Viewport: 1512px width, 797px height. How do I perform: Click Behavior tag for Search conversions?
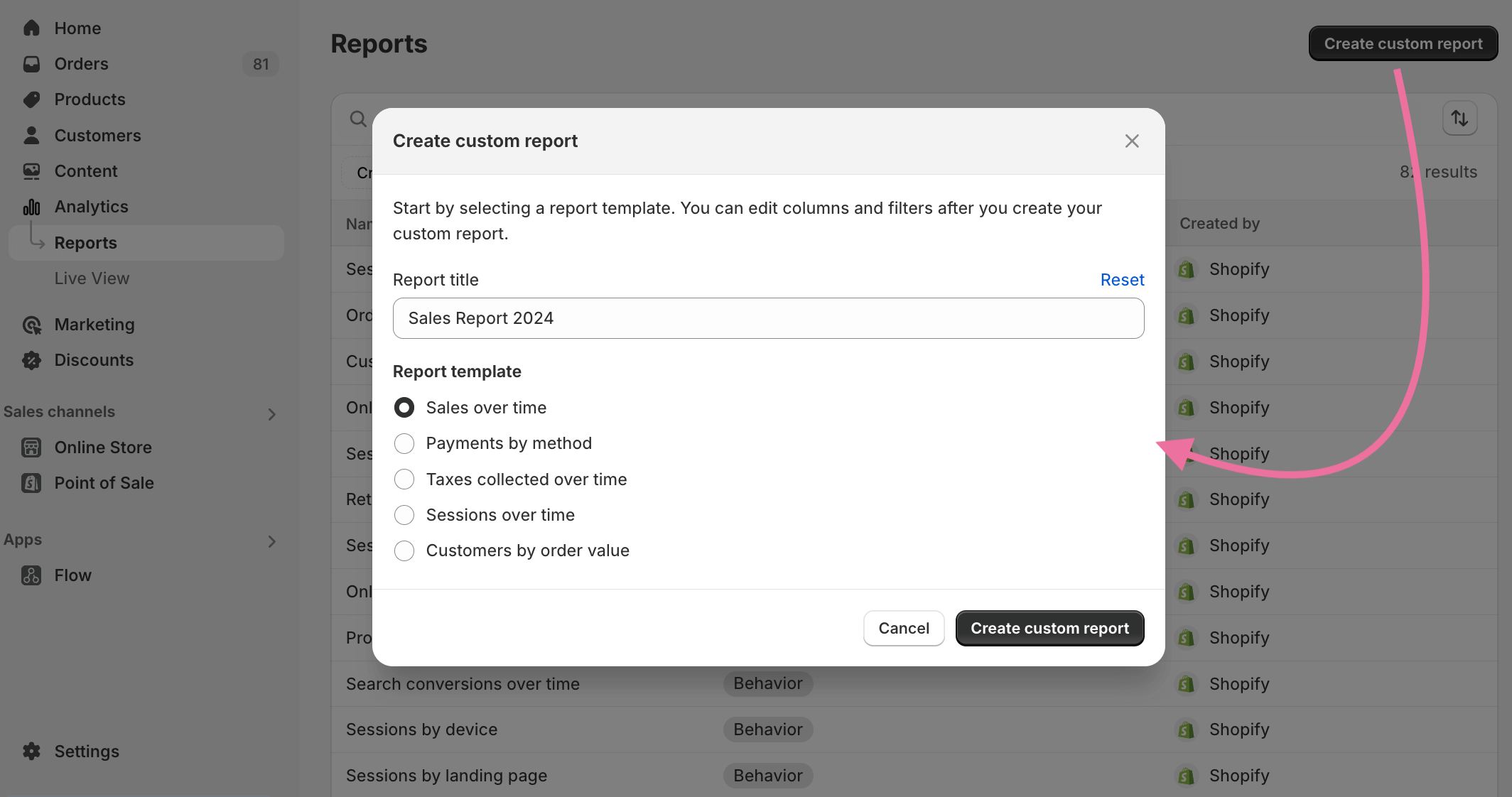click(768, 683)
